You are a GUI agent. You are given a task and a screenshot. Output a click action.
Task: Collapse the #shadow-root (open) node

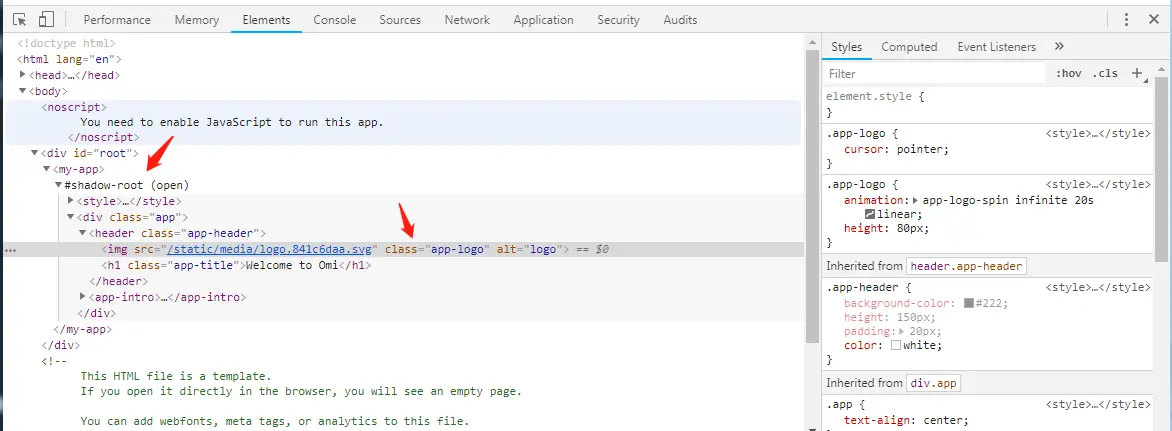(x=58, y=185)
